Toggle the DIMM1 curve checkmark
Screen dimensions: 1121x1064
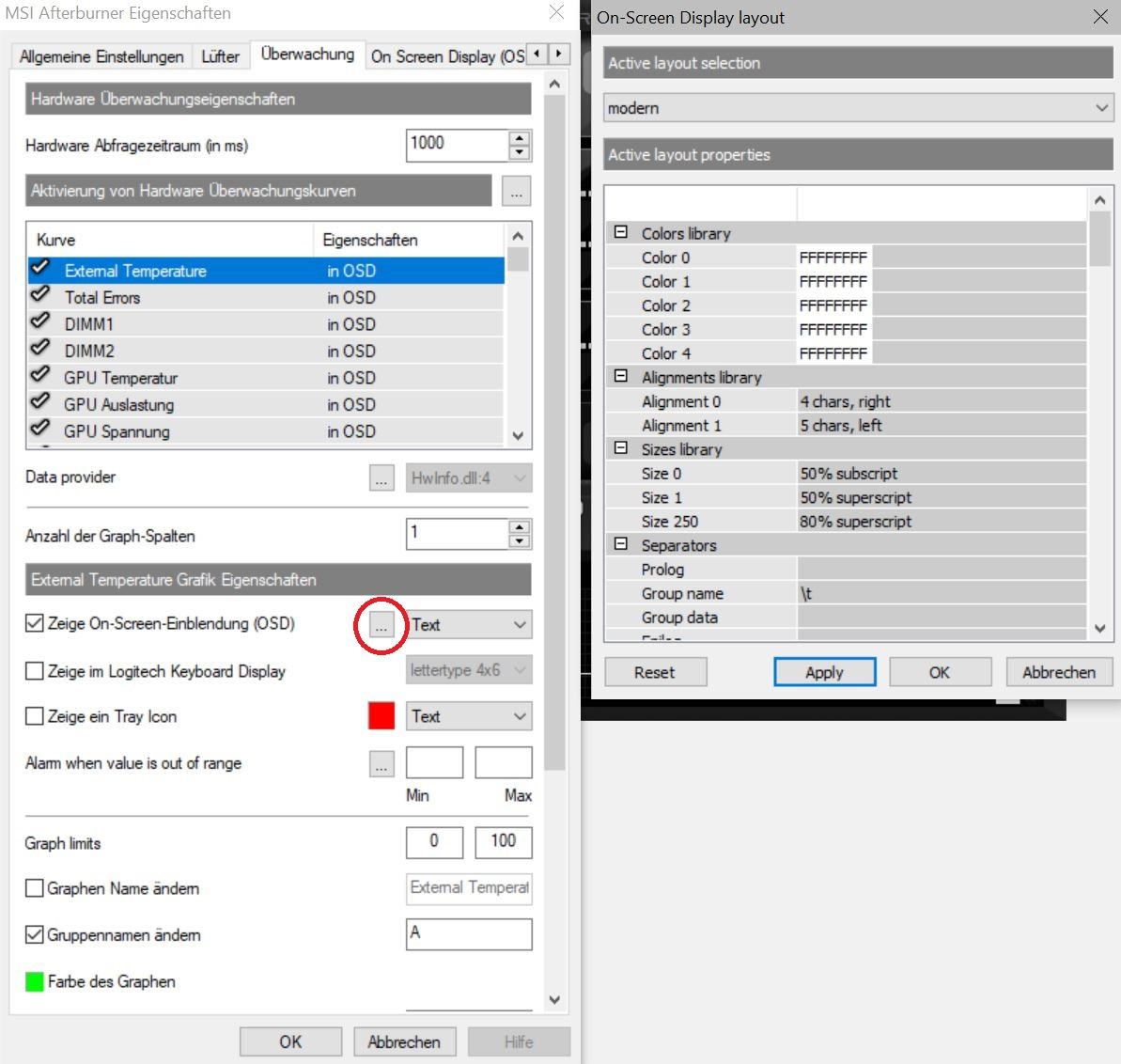[x=40, y=321]
